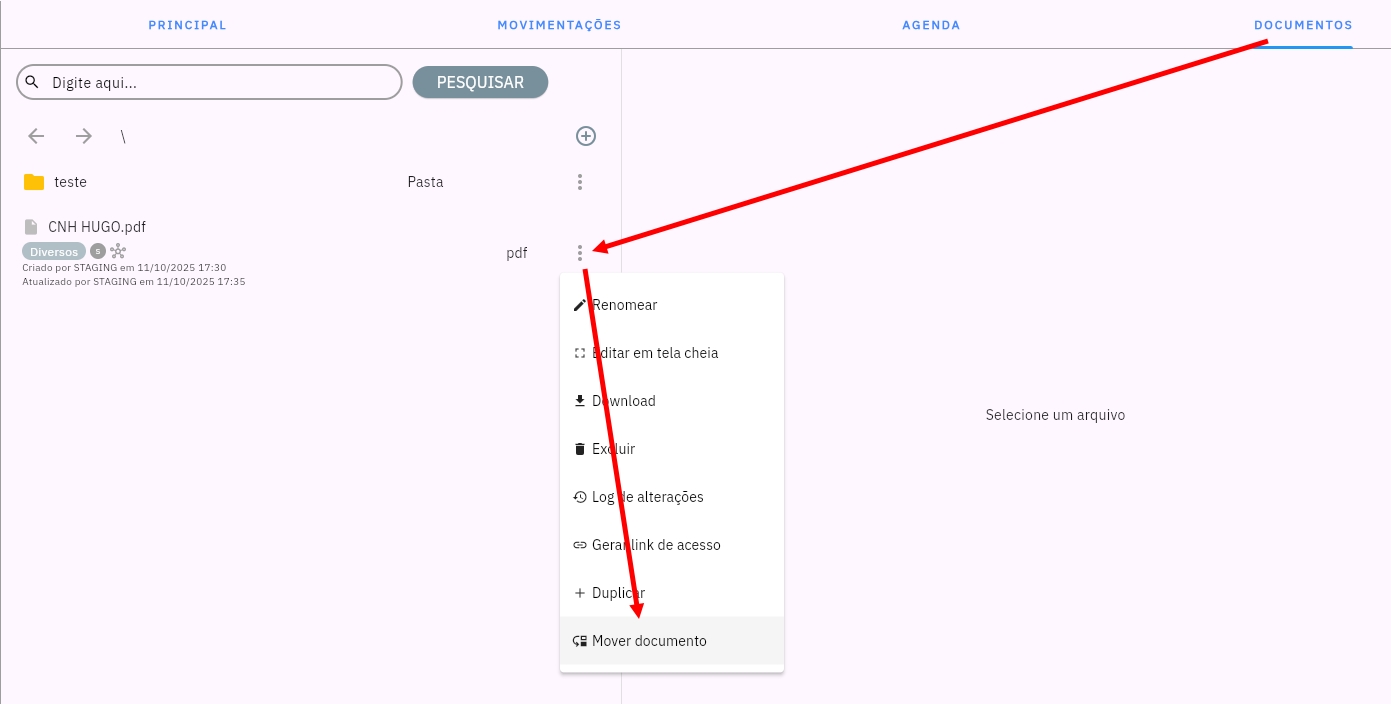Select Renomear from the context menu

(x=624, y=305)
